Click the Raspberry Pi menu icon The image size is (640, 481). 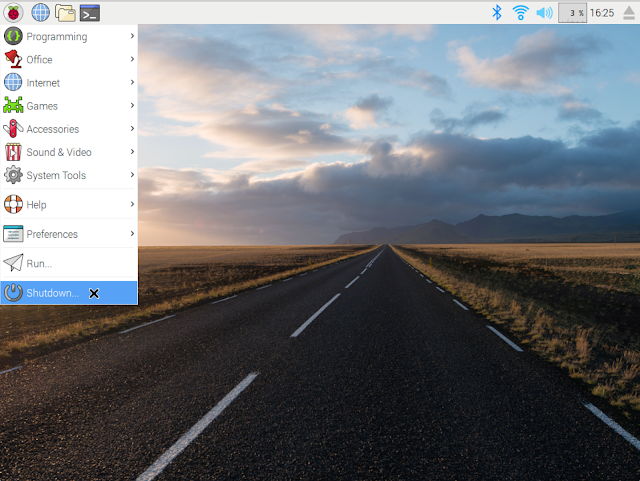coord(13,13)
